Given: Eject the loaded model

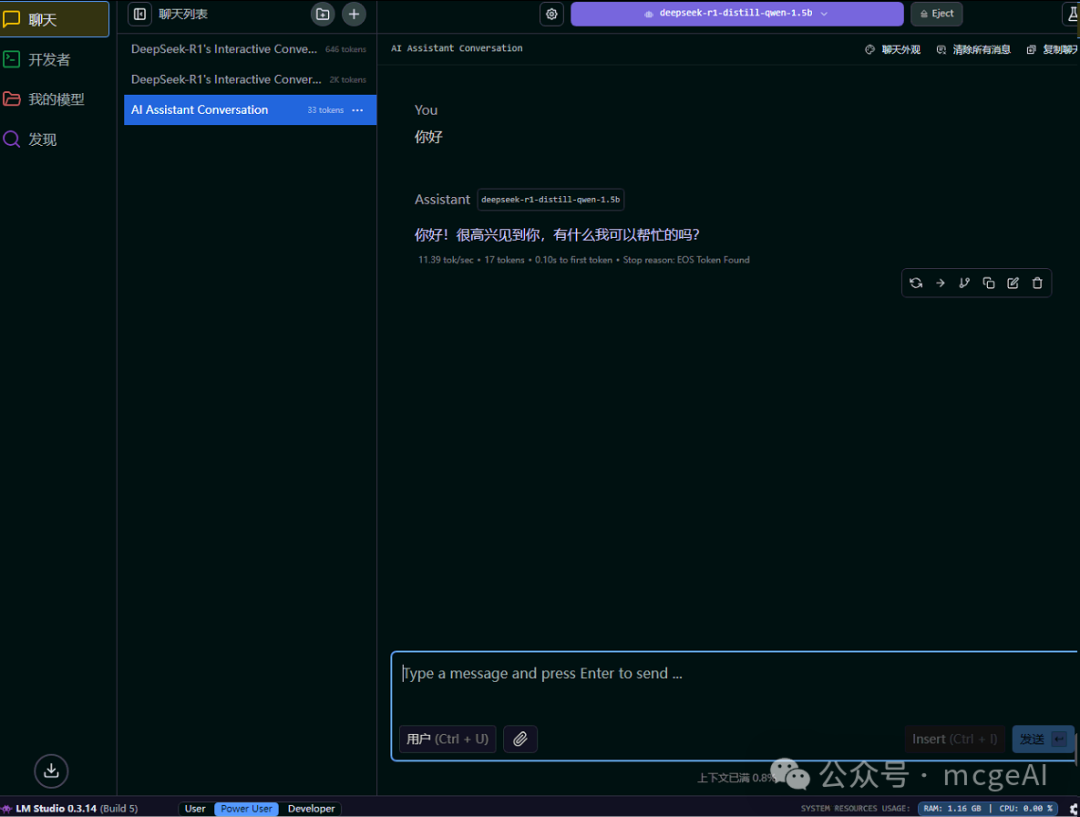Looking at the screenshot, I should point(936,14).
